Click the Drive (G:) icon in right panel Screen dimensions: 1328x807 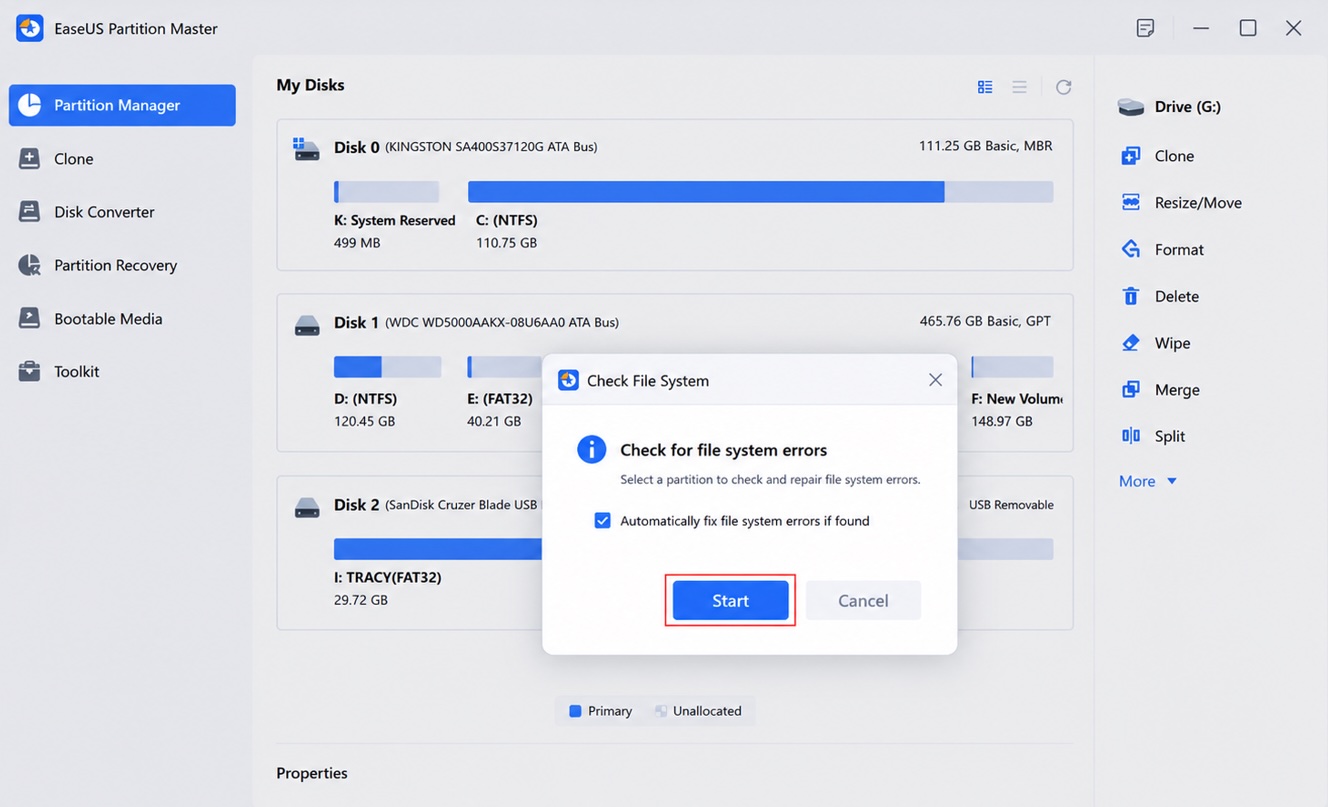[x=1131, y=107]
